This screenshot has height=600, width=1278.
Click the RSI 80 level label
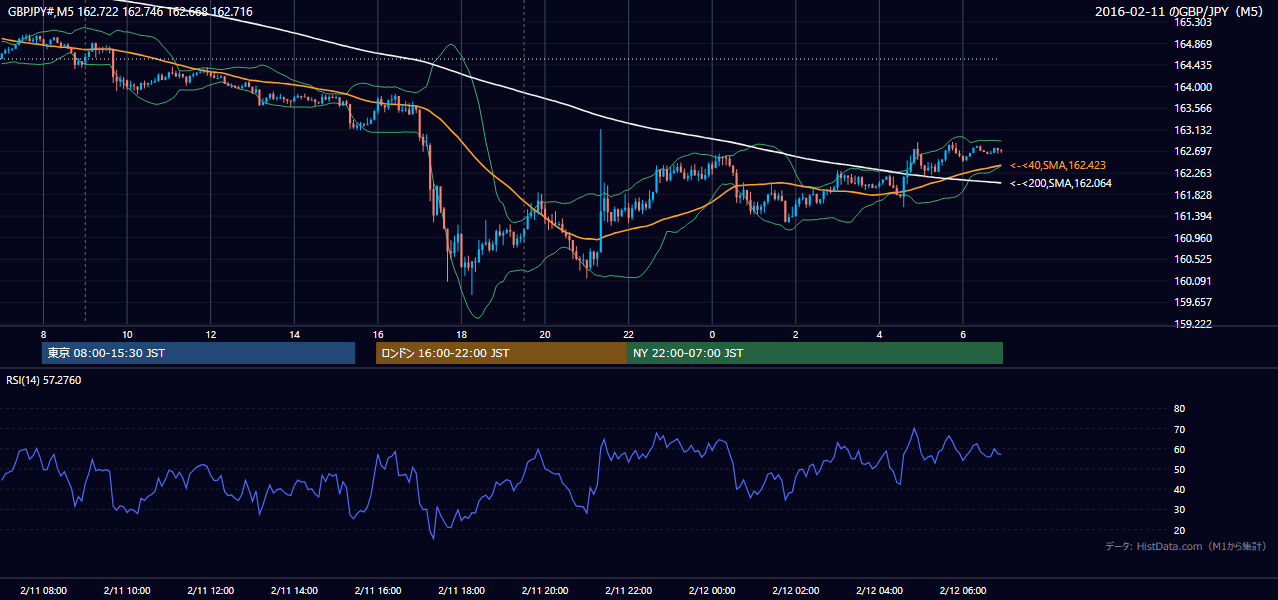[1179, 409]
